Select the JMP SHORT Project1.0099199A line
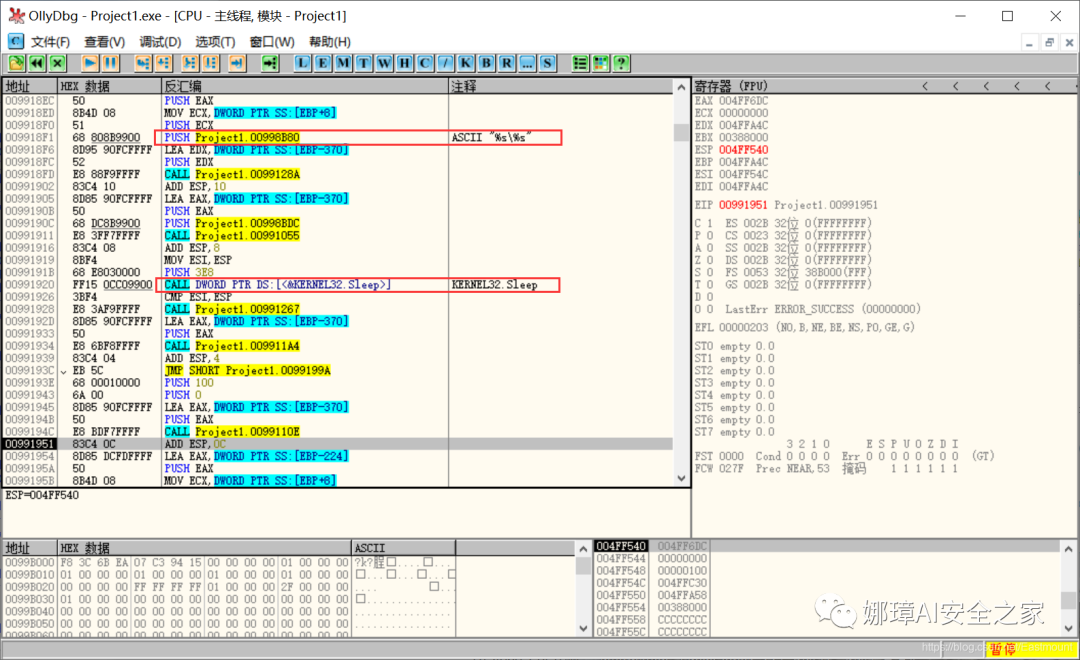The height and width of the screenshot is (660, 1080). click(338, 371)
